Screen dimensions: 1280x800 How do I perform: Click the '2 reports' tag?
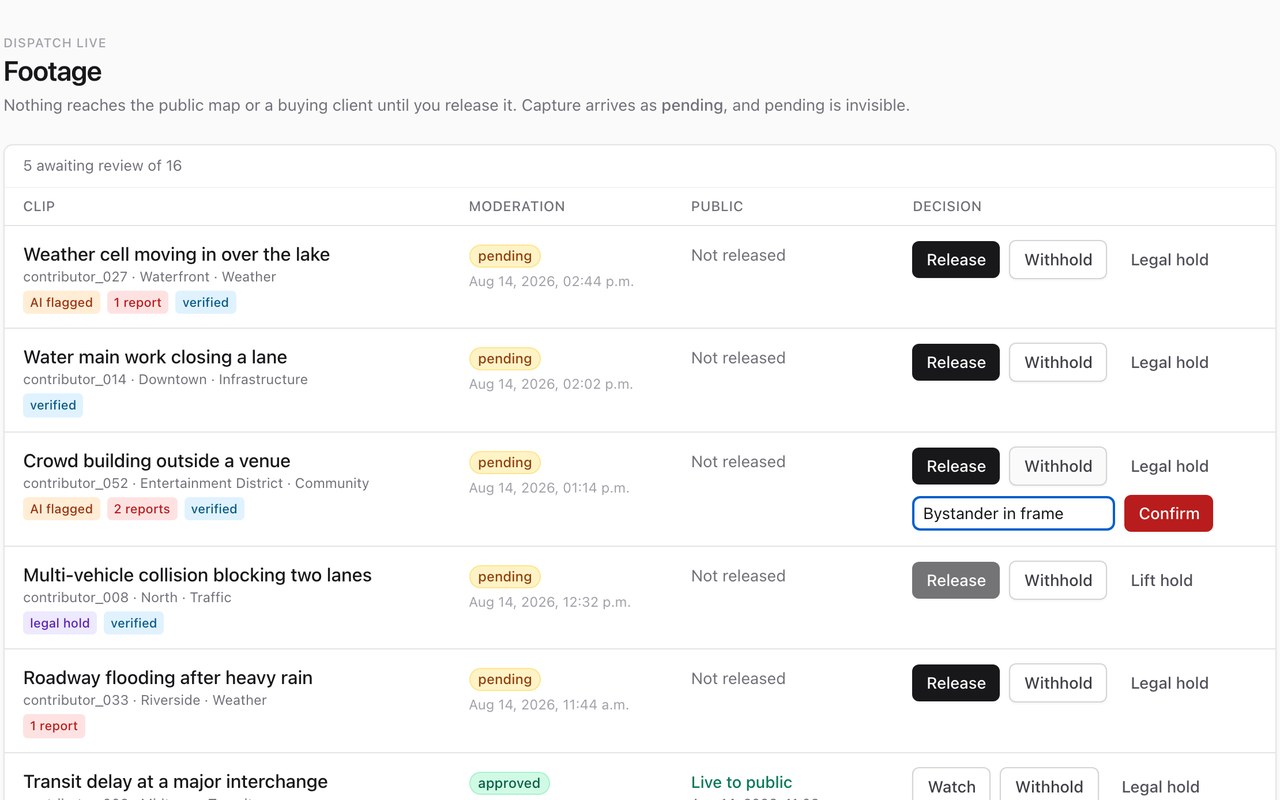pyautogui.click(x=142, y=509)
